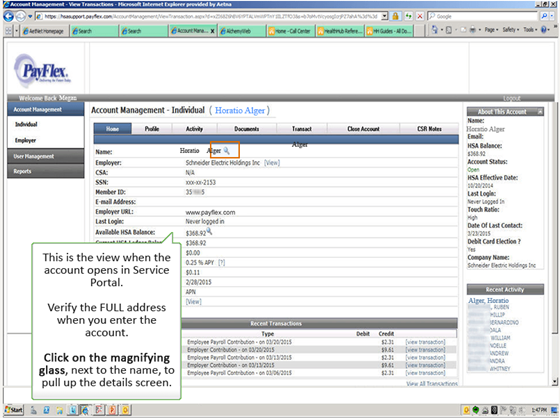Open the tab list dropdown arrow
This screenshot has width=560, height=418.
[x=16, y=31]
